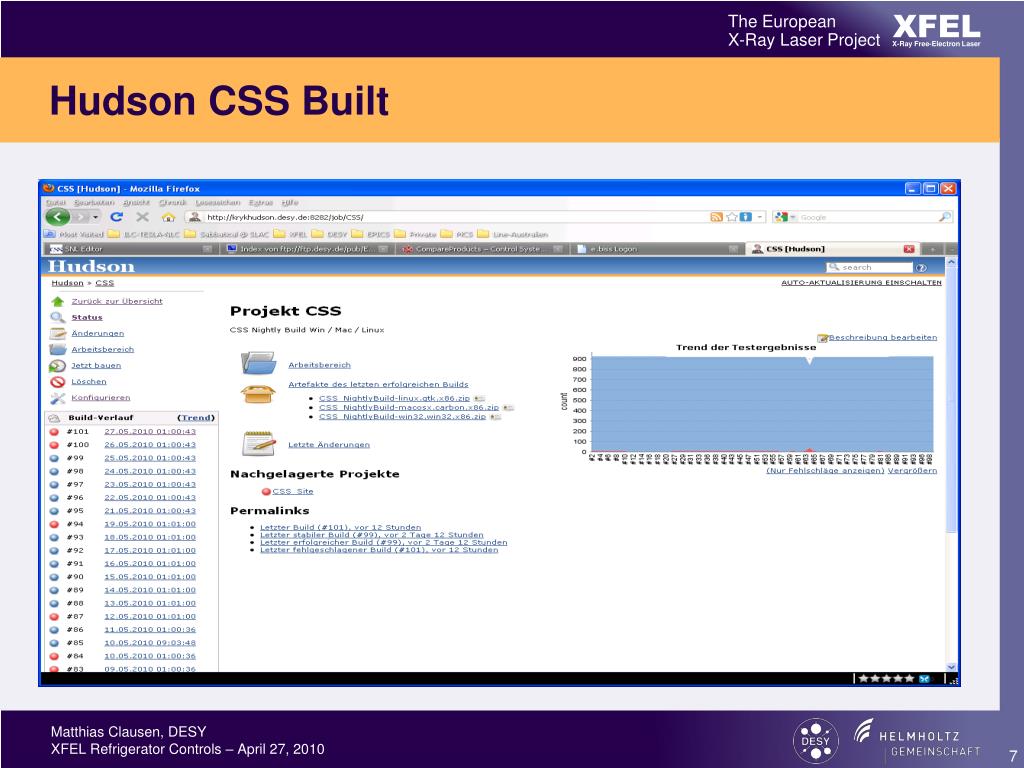Click the RSS feed icon in address bar

(716, 217)
